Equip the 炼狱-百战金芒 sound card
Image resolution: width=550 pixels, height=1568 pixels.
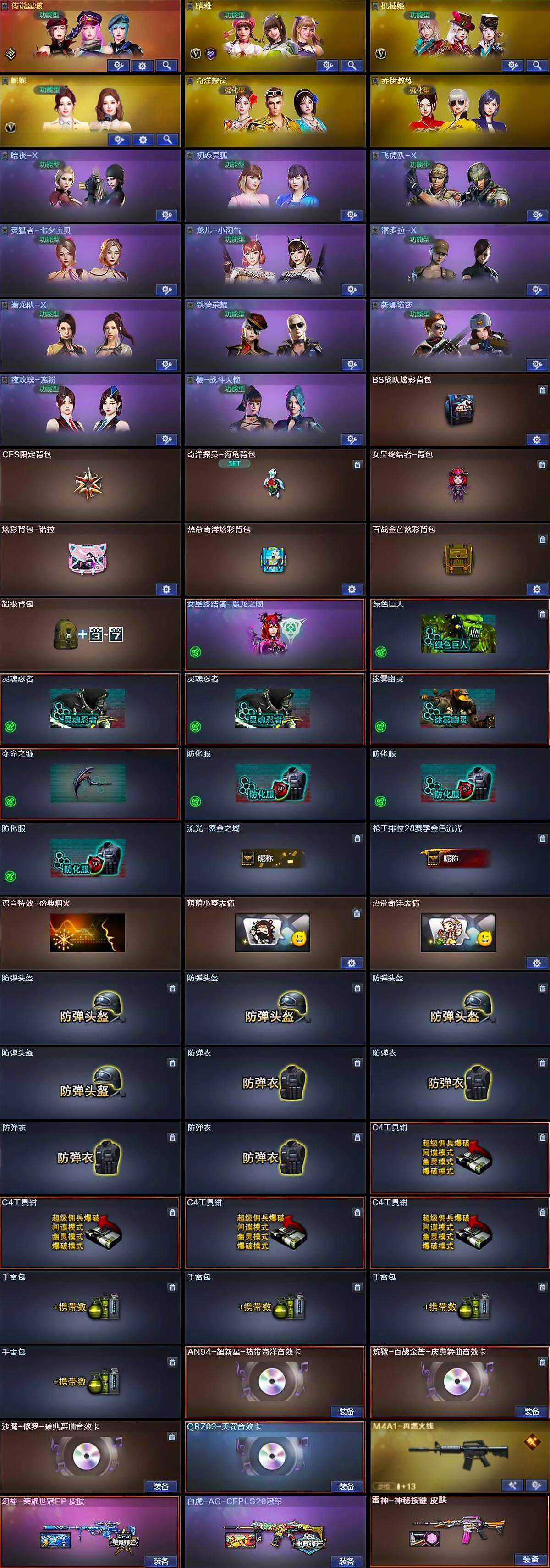coord(531,1412)
